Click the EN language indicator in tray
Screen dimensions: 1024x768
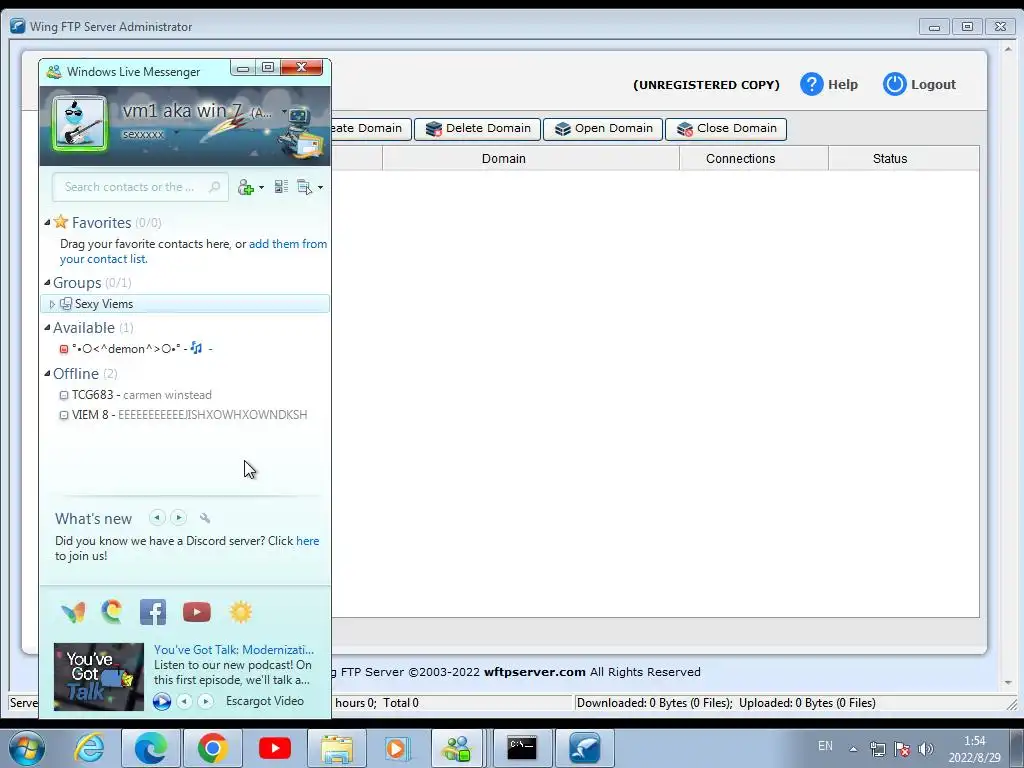825,746
